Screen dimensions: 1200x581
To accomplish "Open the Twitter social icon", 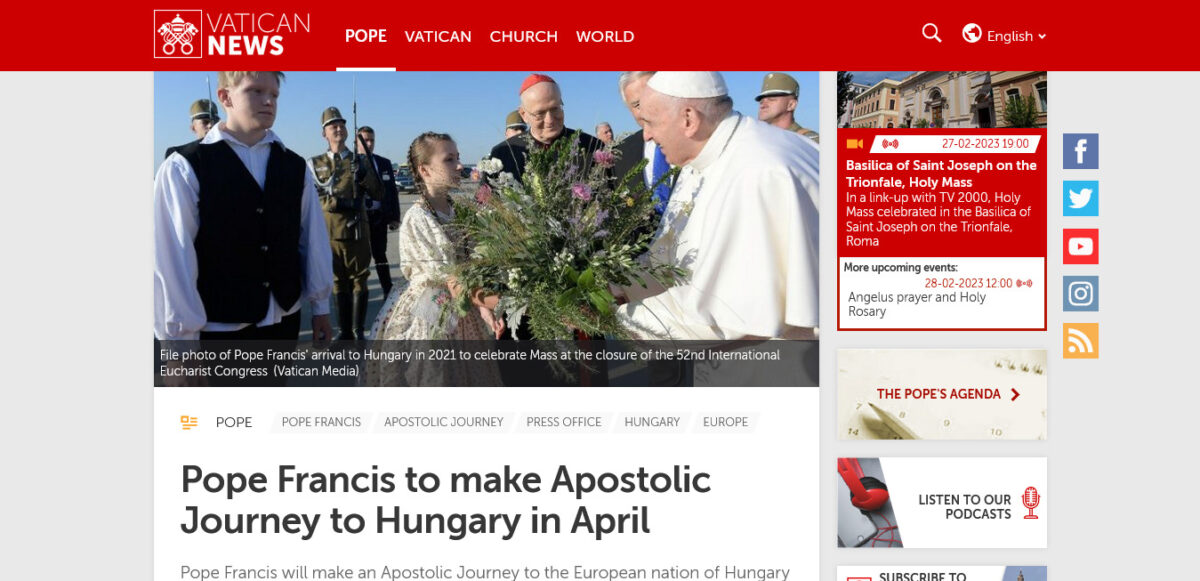I will (1081, 198).
